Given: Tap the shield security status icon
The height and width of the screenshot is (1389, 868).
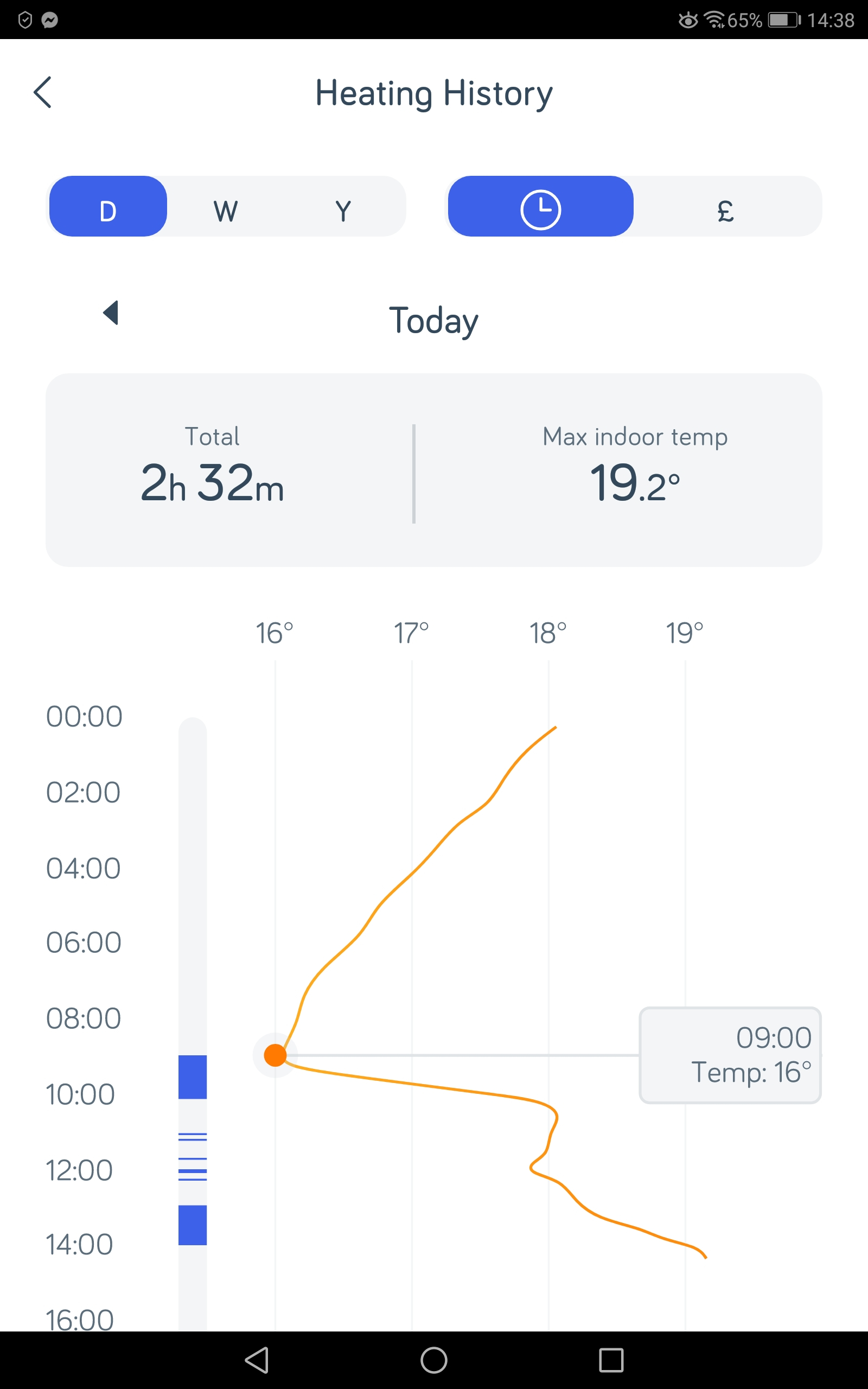Looking at the screenshot, I should pyautogui.click(x=25, y=20).
